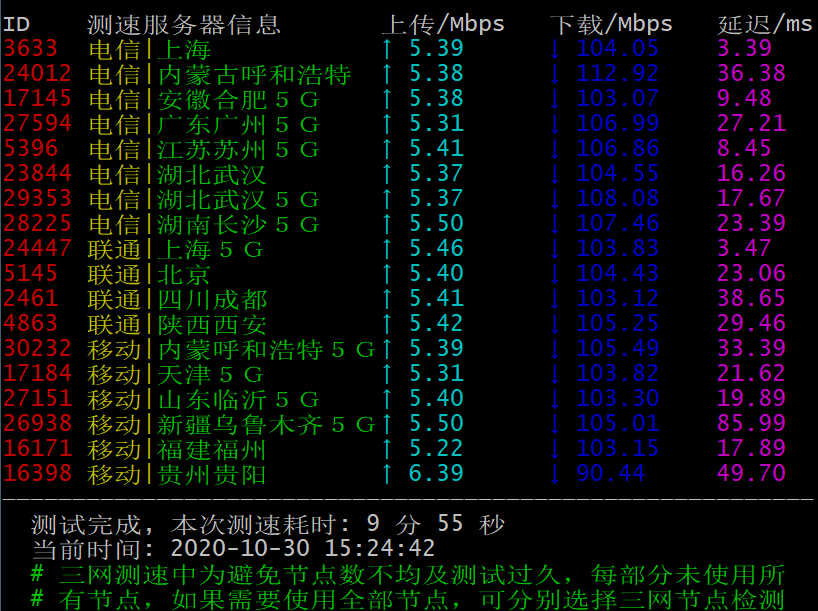Screen dimensions: 818x611
Task: Click the 下载/Mbps column header
Action: pos(611,25)
